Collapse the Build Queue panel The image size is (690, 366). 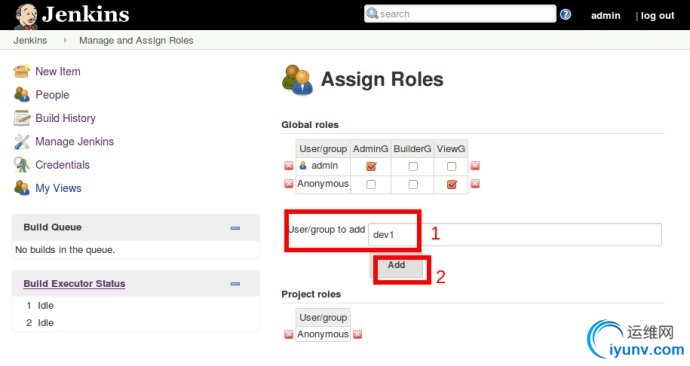[235, 228]
